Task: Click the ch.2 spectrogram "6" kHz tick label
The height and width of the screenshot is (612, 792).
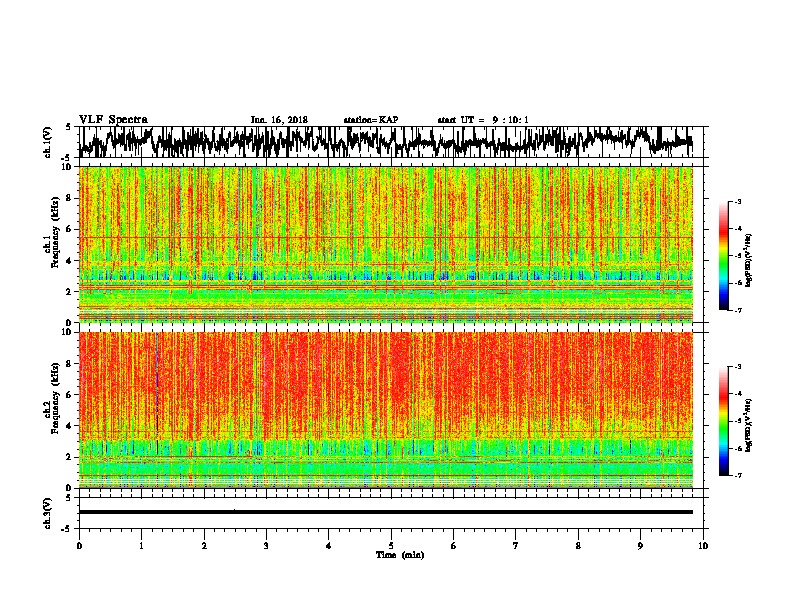Action: click(x=70, y=395)
